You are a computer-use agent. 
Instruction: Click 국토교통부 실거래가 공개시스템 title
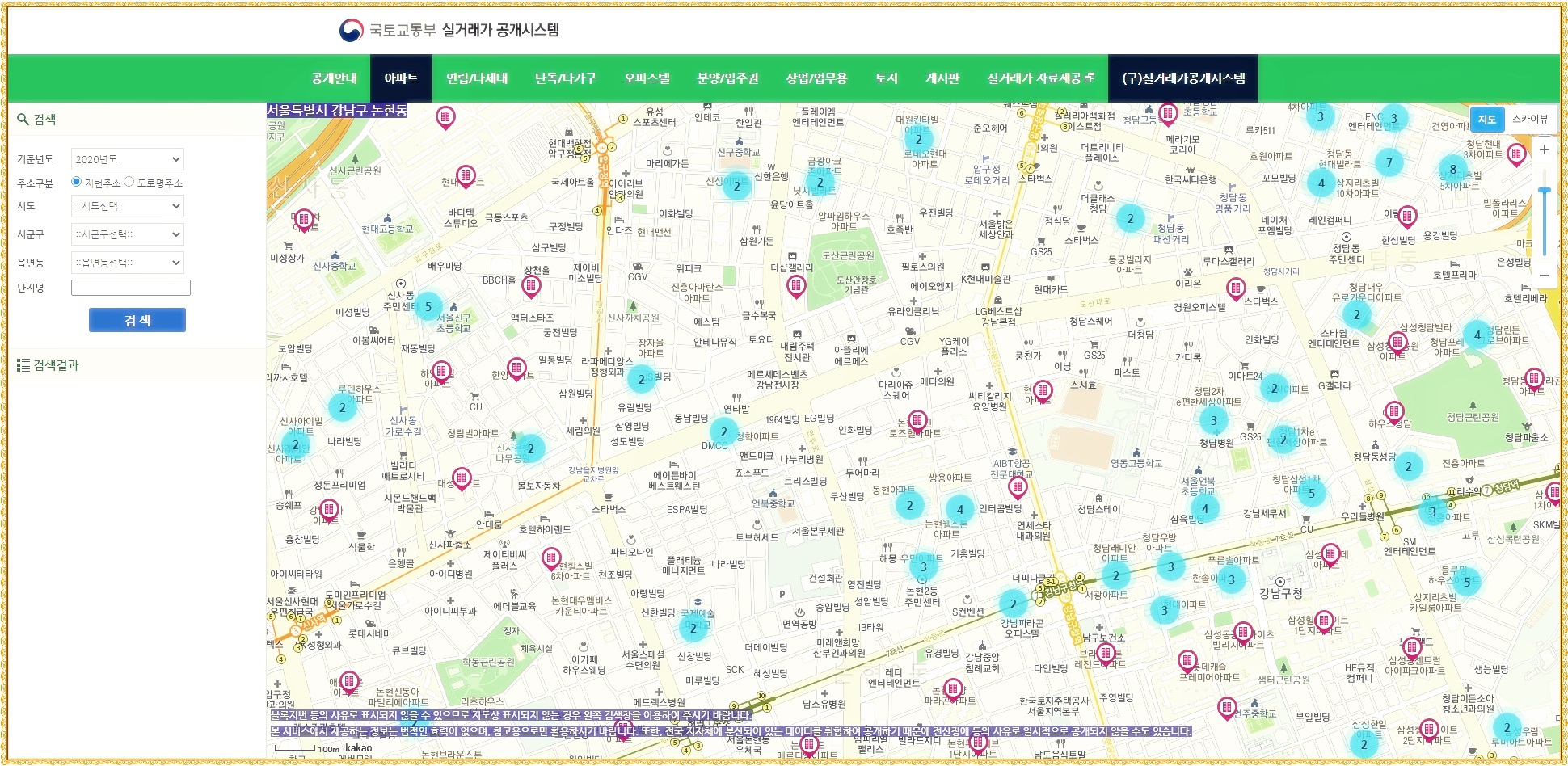[x=464, y=31]
